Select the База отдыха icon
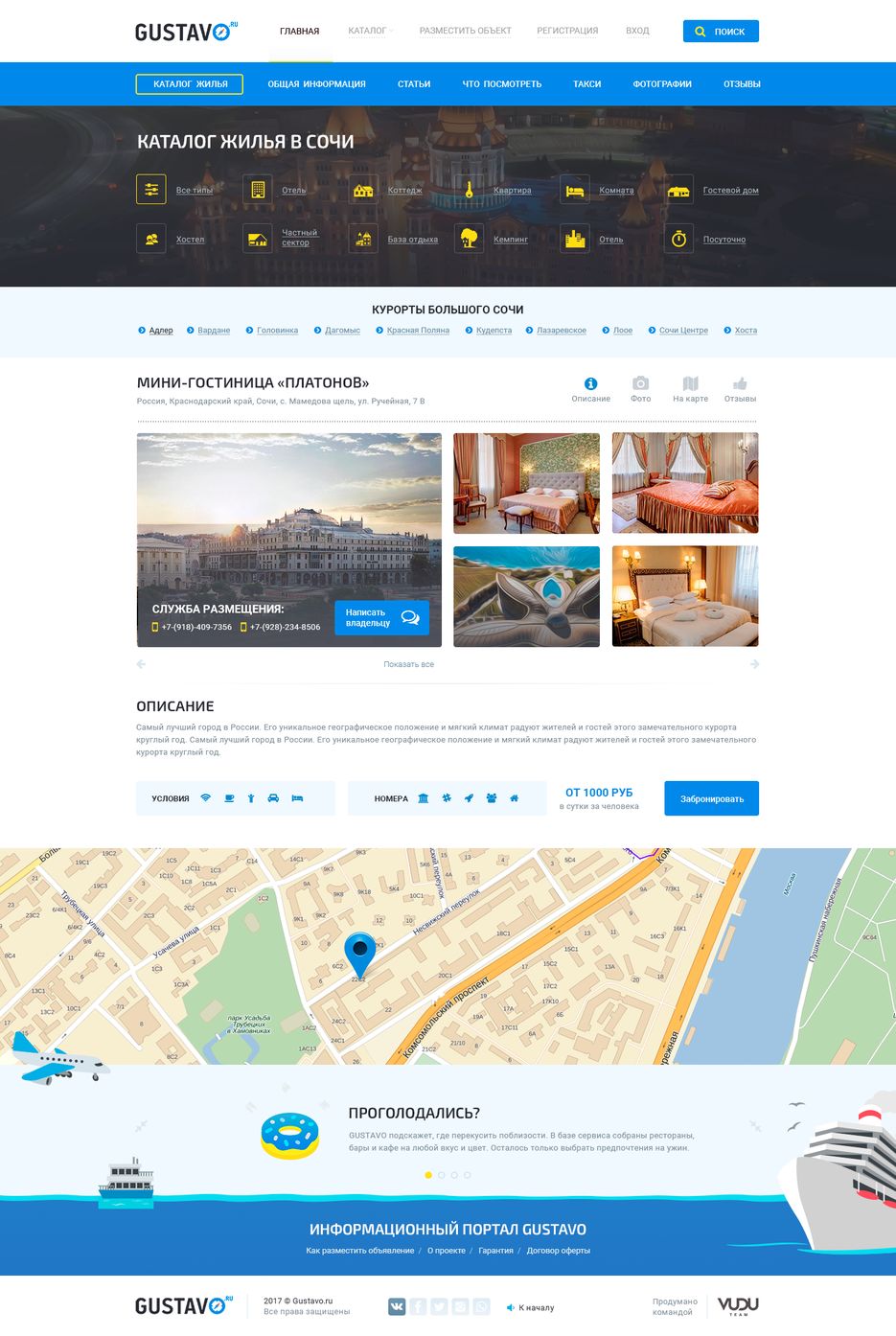The image size is (896, 1336). point(363,239)
